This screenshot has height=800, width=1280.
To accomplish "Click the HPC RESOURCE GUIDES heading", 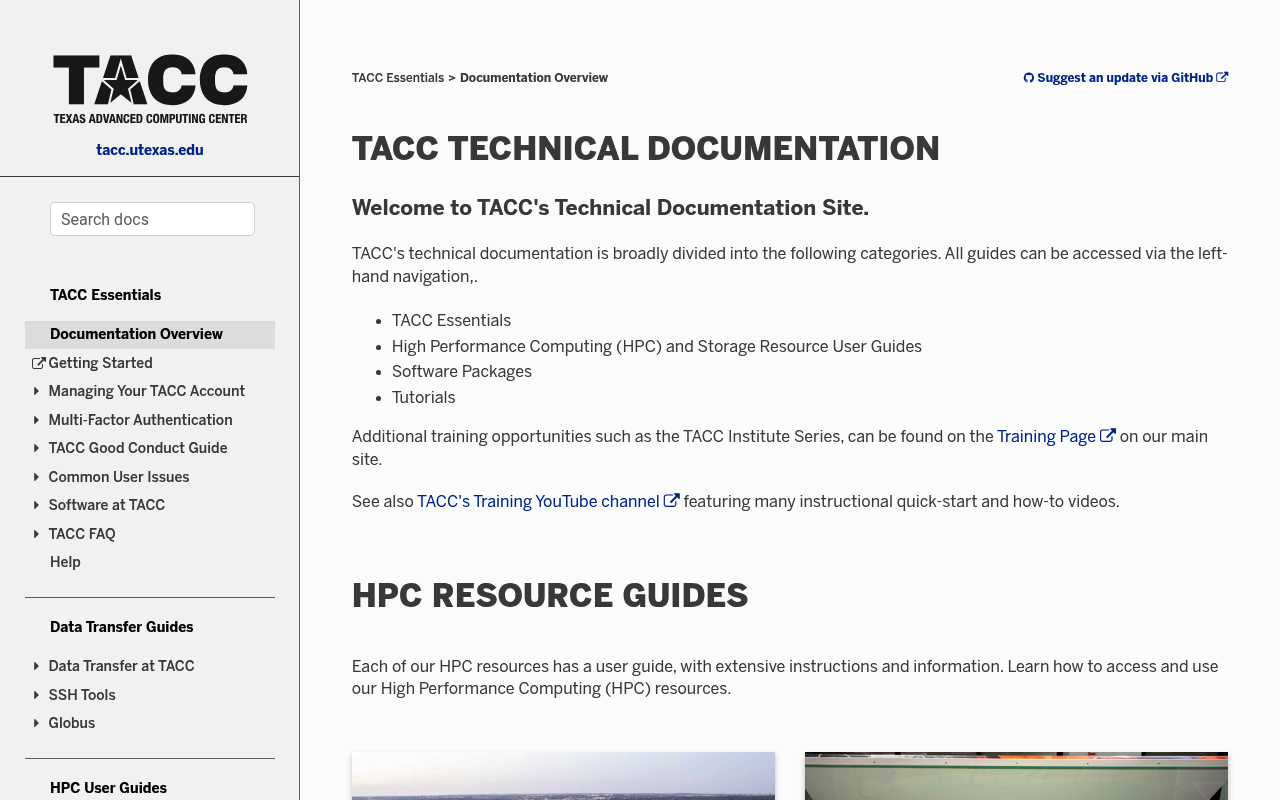I will click(x=550, y=596).
